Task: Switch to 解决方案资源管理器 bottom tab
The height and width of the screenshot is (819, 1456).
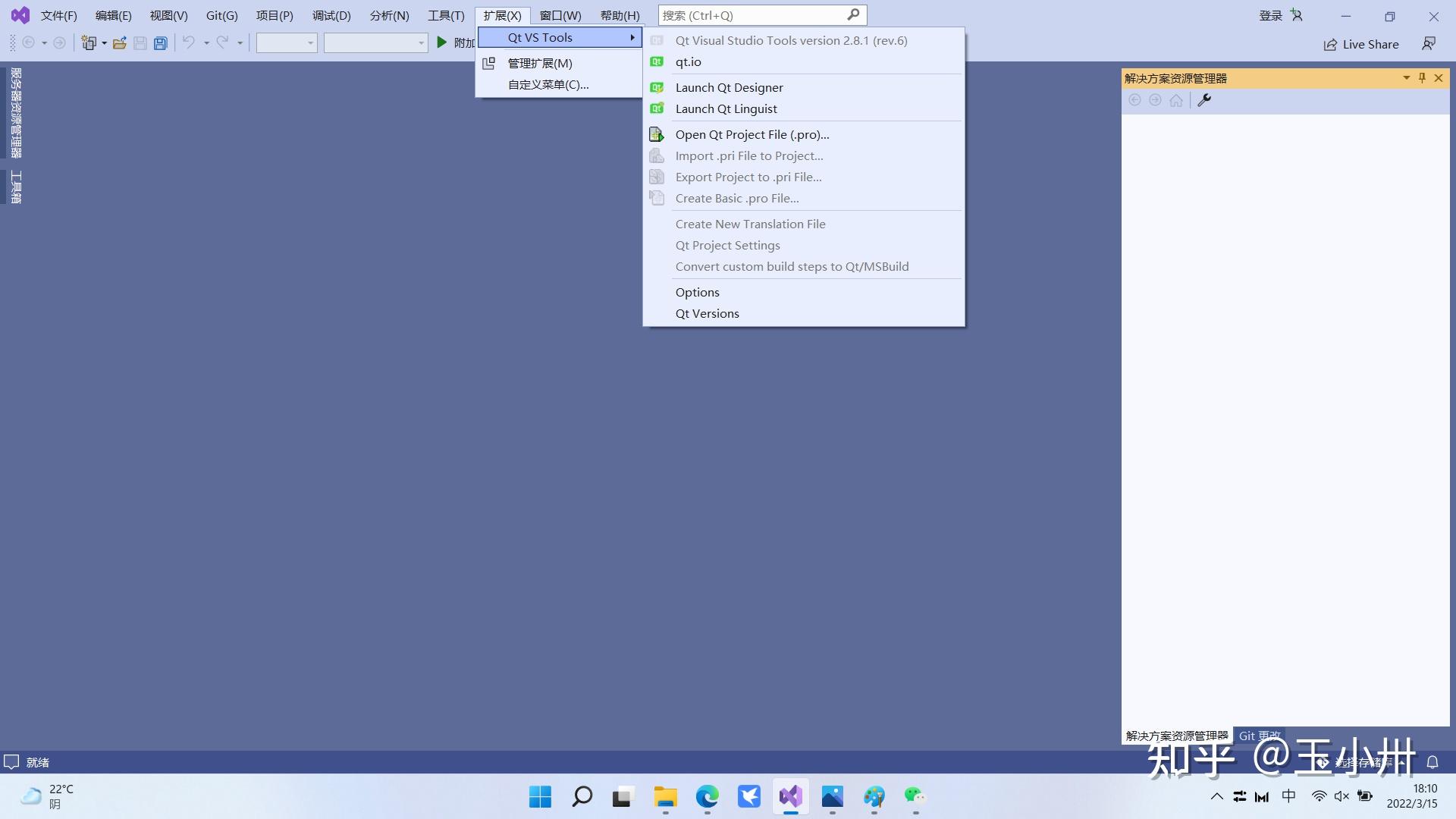Action: tap(1177, 736)
